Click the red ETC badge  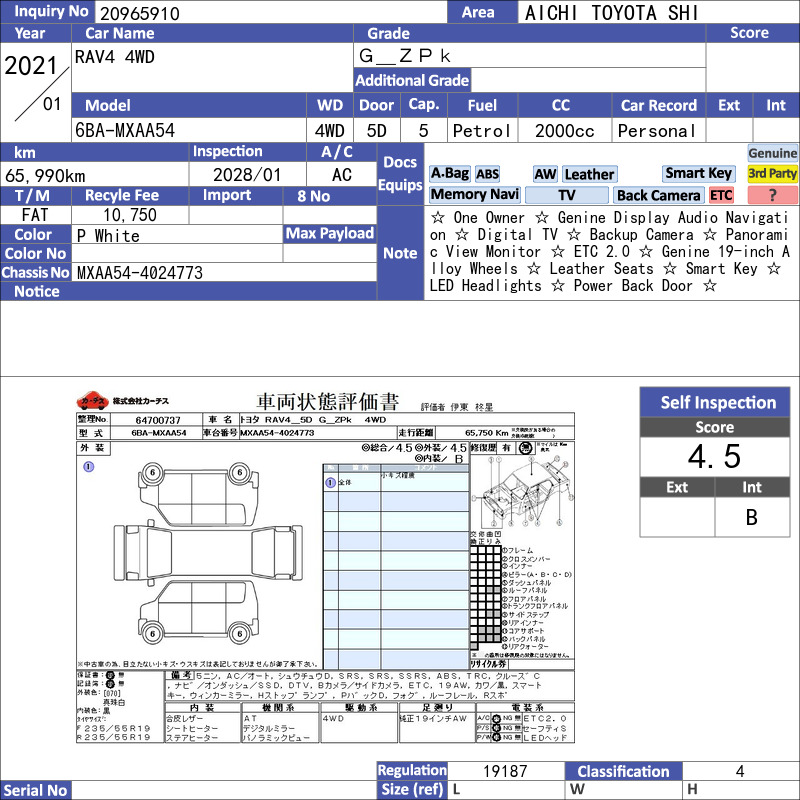pyautogui.click(x=721, y=195)
